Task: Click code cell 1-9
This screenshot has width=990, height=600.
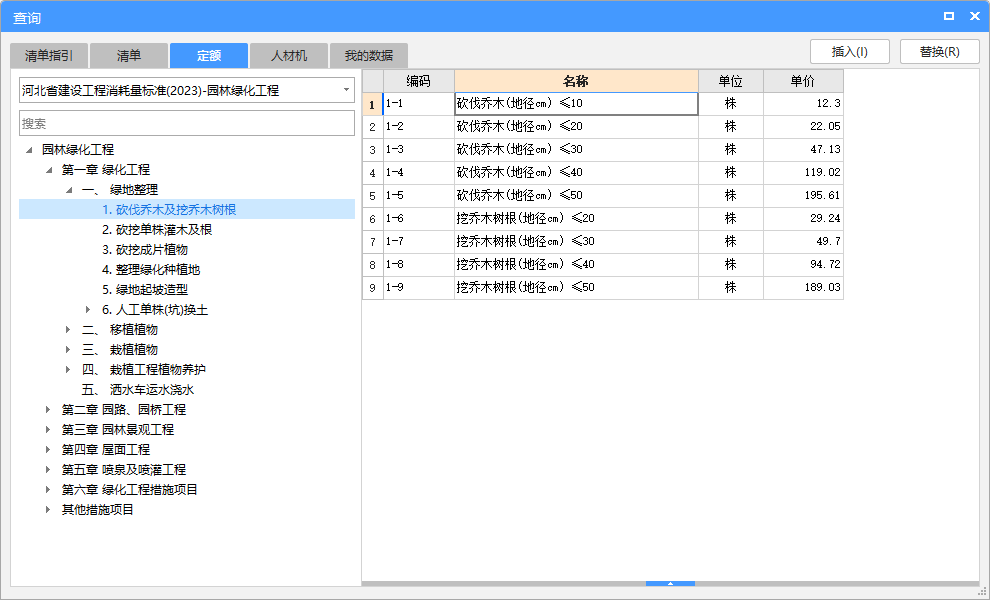Action: click(x=419, y=287)
